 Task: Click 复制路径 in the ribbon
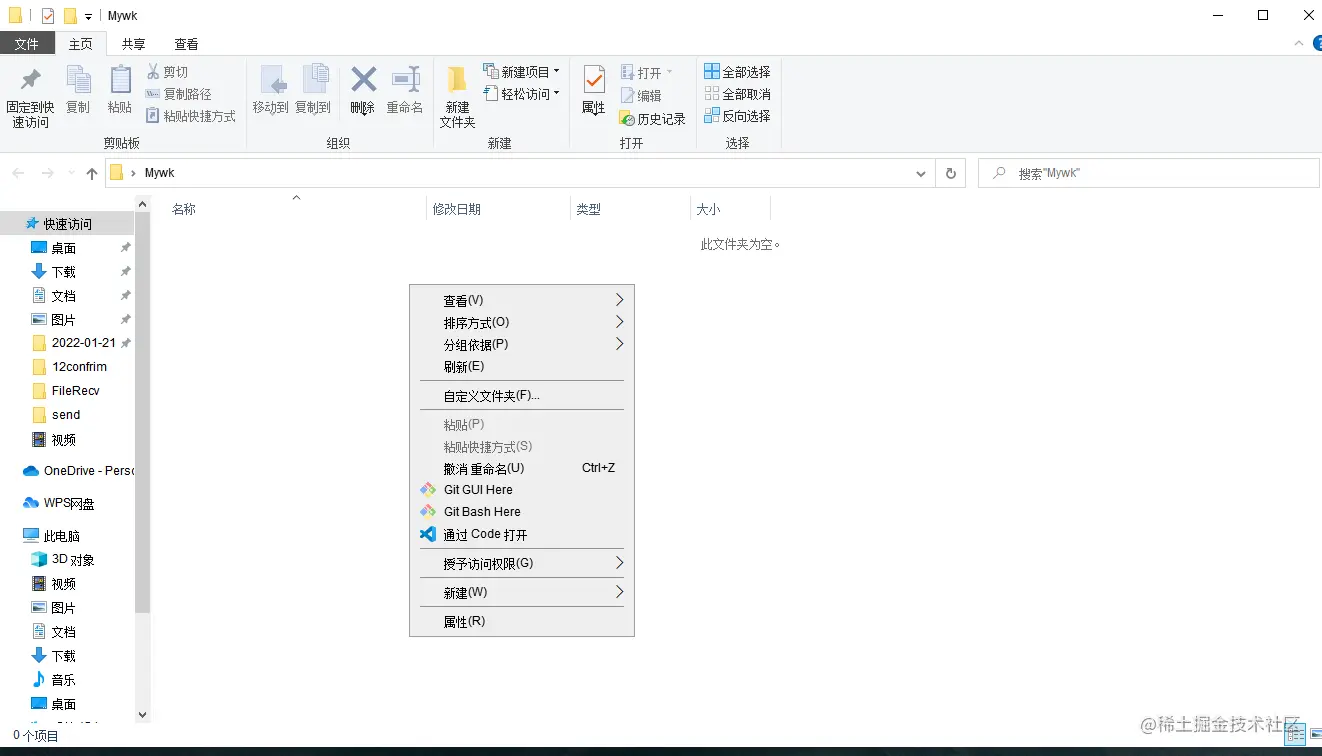pos(179,94)
